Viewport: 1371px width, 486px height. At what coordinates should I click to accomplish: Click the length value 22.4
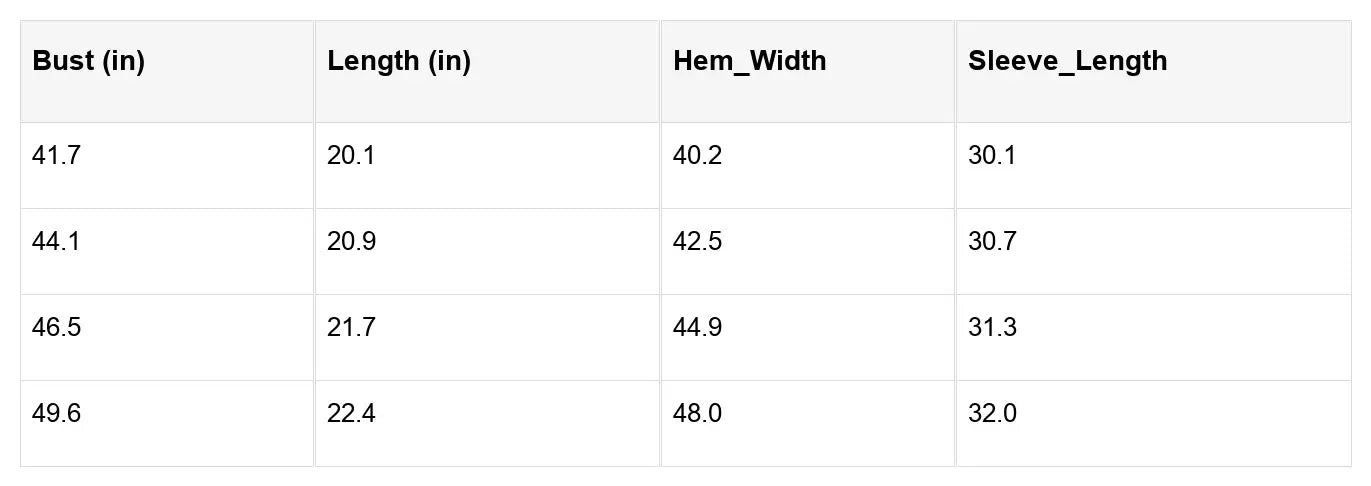pos(351,414)
